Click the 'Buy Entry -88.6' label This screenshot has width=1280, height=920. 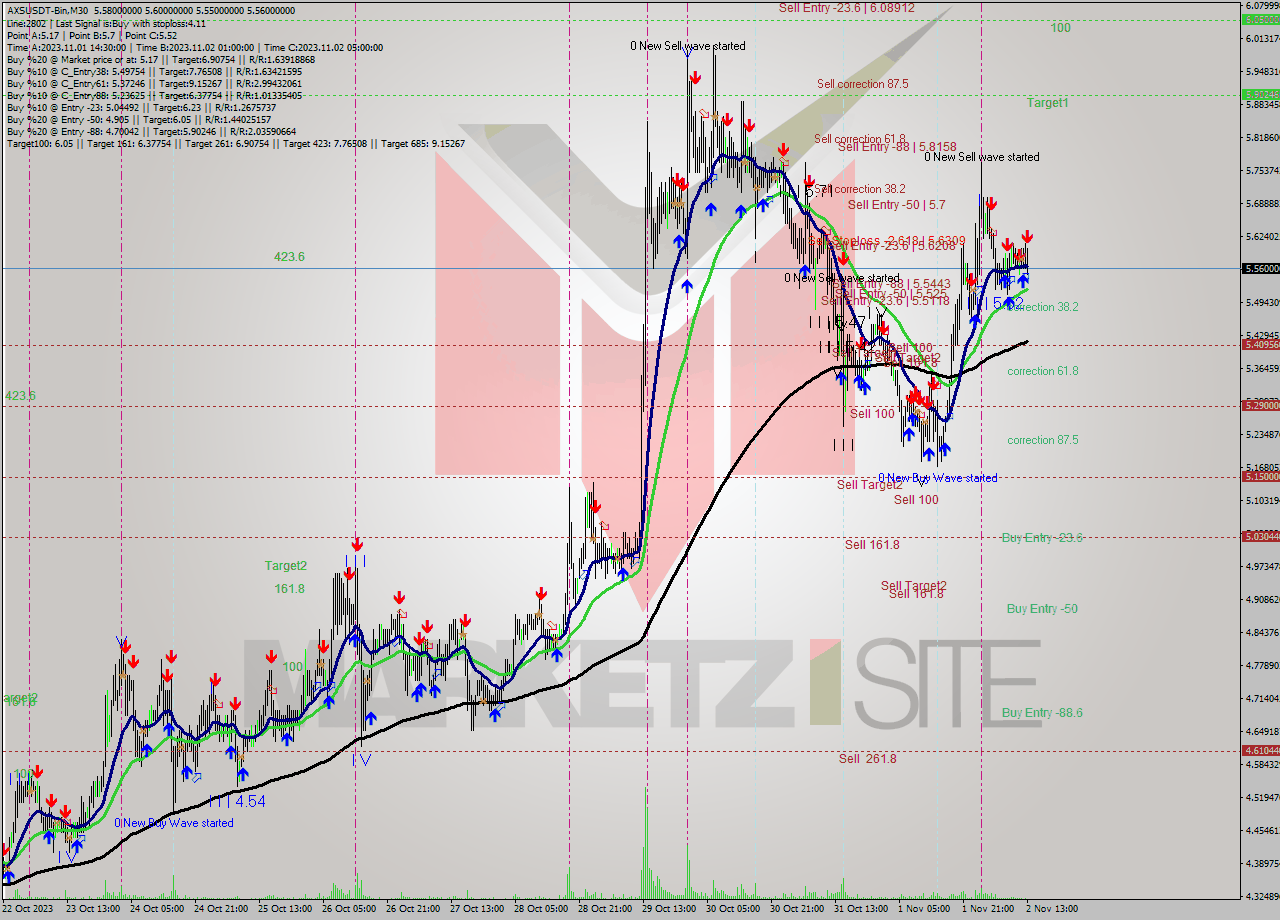pos(1042,713)
